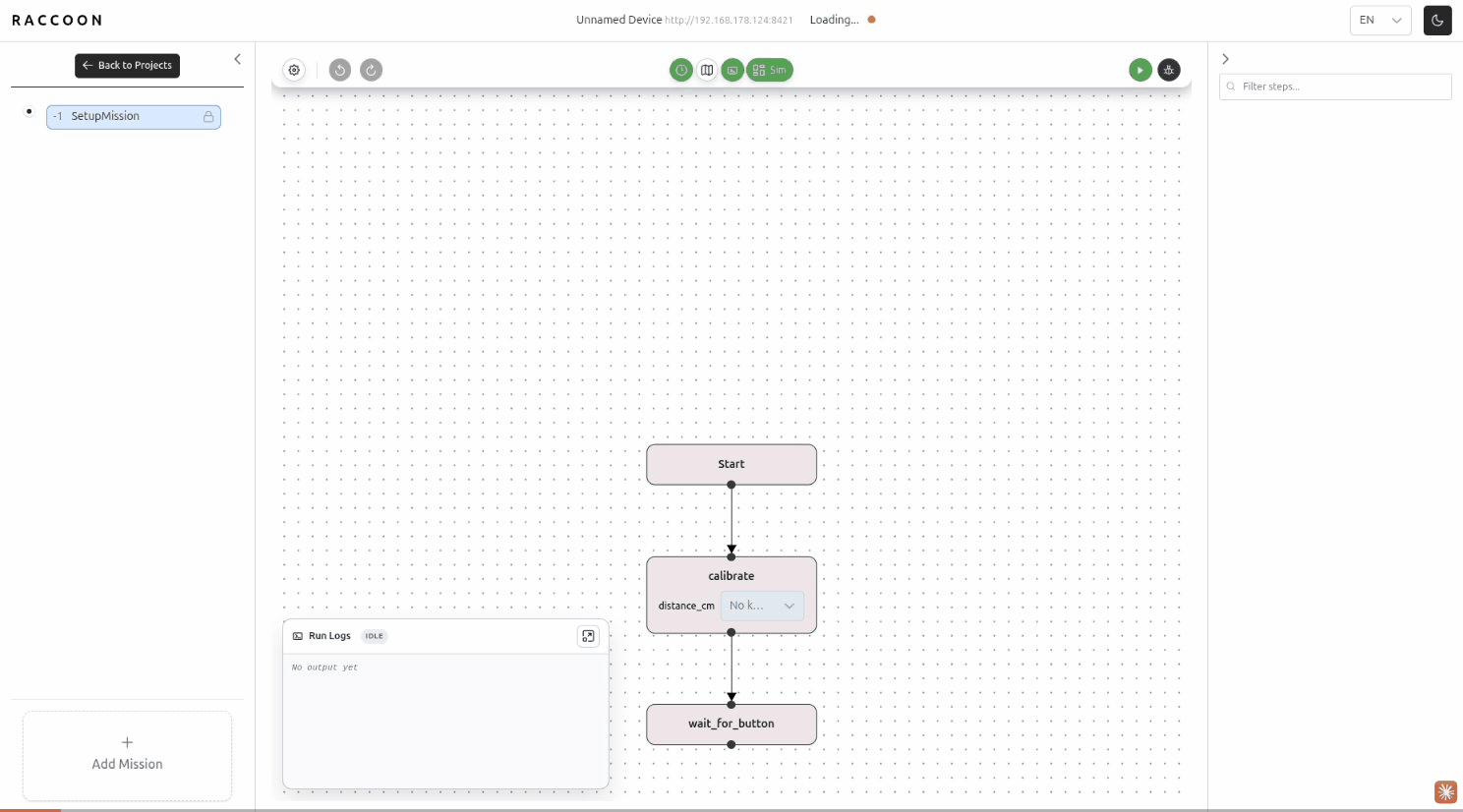This screenshot has width=1463, height=812.
Task: Open the EN language dropdown
Action: click(x=1379, y=20)
